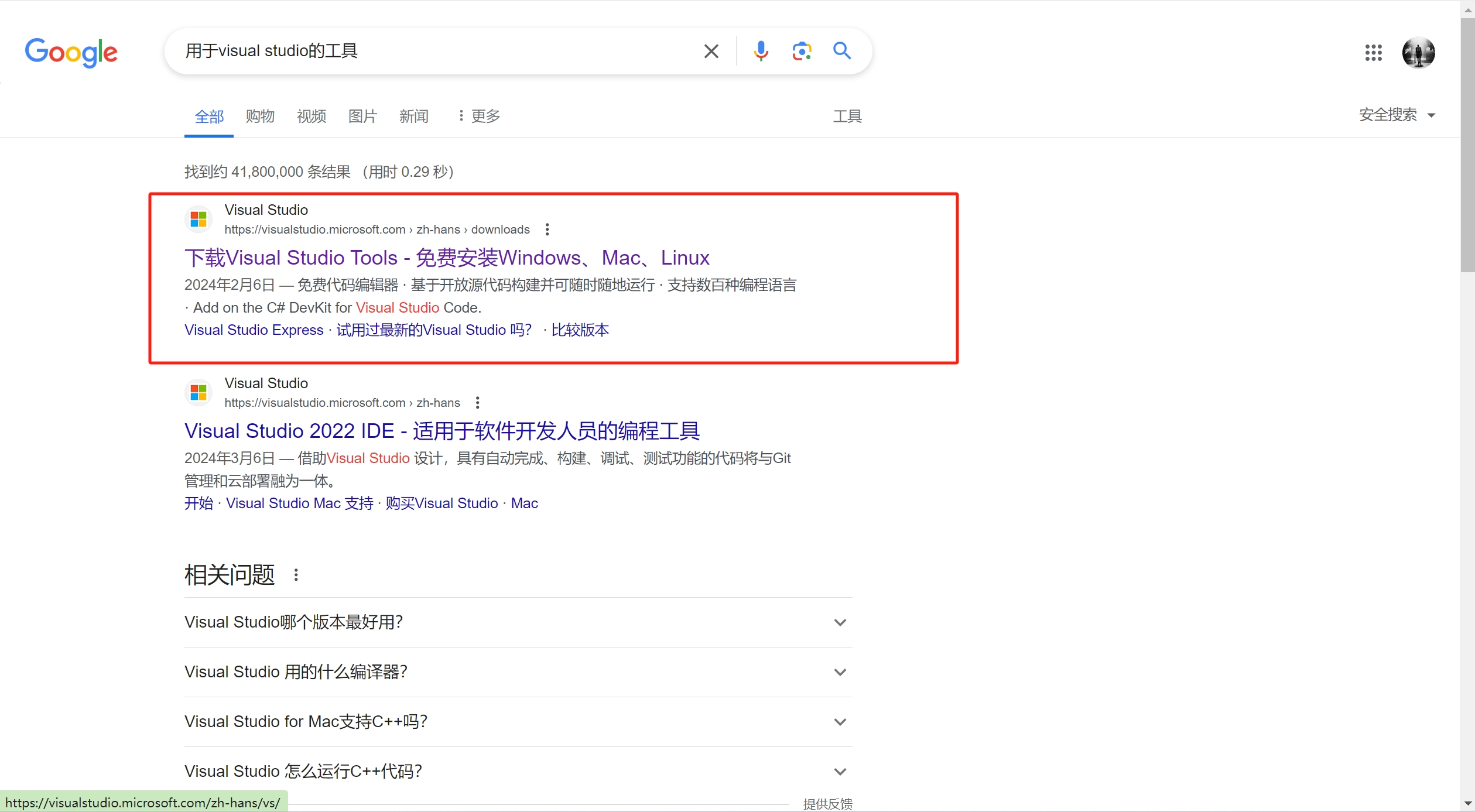Open the Google apps grid icon
Screen dimensions: 1475x812
click(1373, 53)
